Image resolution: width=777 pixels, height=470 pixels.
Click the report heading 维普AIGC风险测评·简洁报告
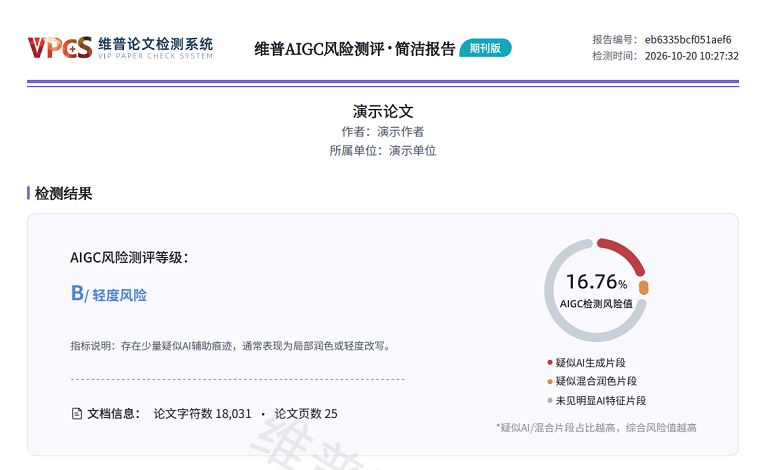pyautogui.click(x=355, y=49)
